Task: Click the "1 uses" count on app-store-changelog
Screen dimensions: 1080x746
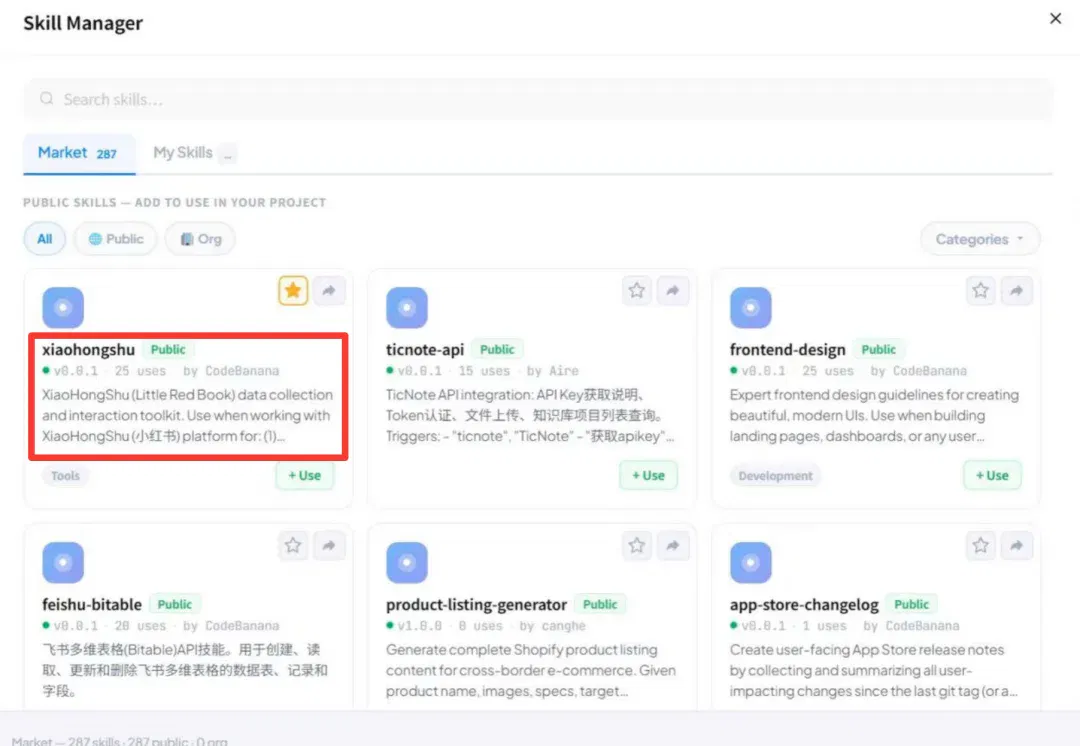Action: tap(824, 626)
